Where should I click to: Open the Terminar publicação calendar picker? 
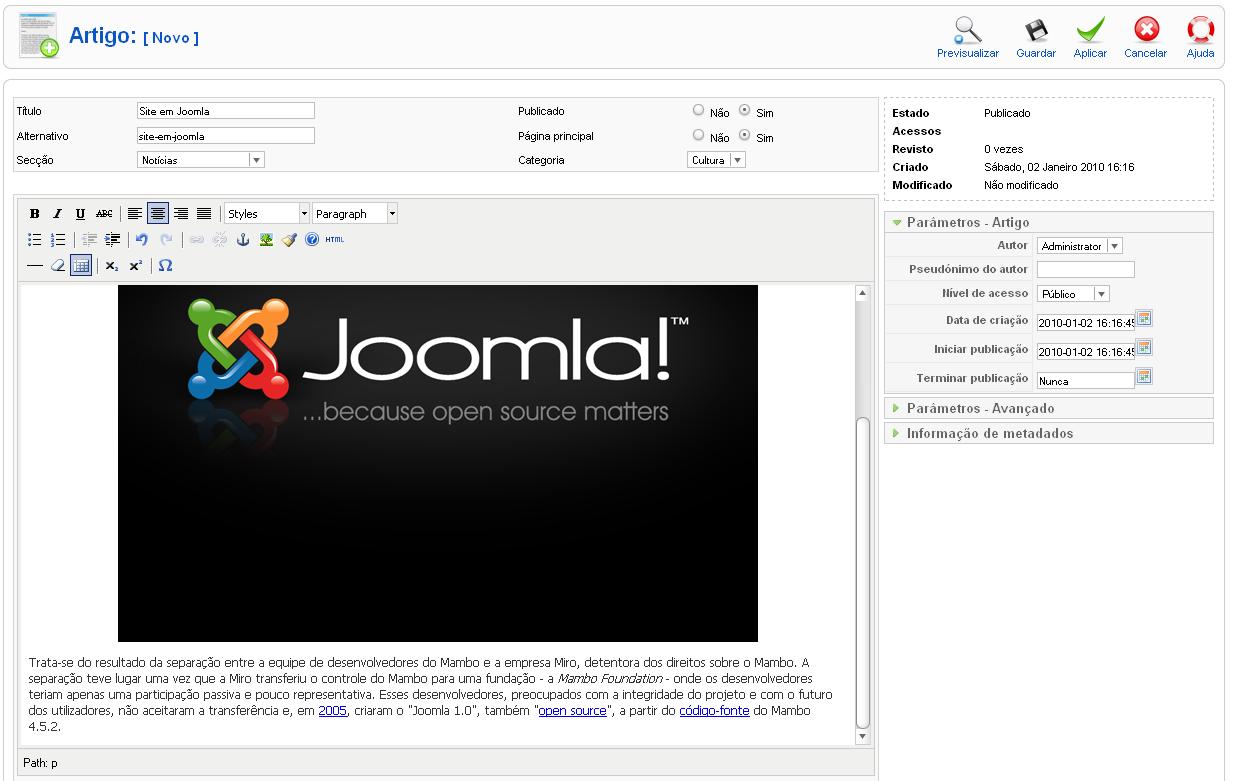coord(1145,377)
